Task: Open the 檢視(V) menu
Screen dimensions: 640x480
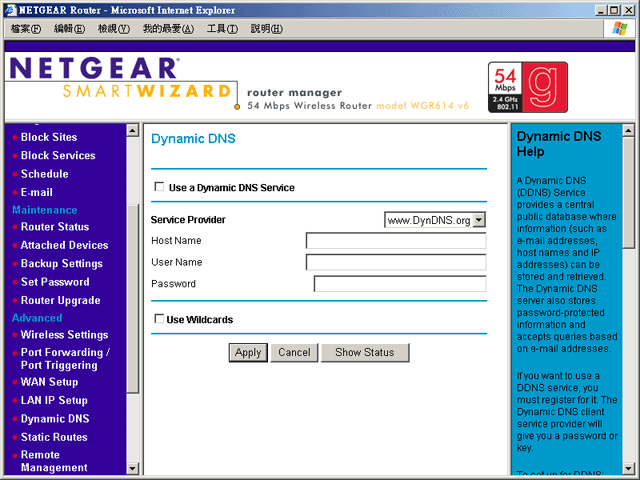Action: click(113, 29)
